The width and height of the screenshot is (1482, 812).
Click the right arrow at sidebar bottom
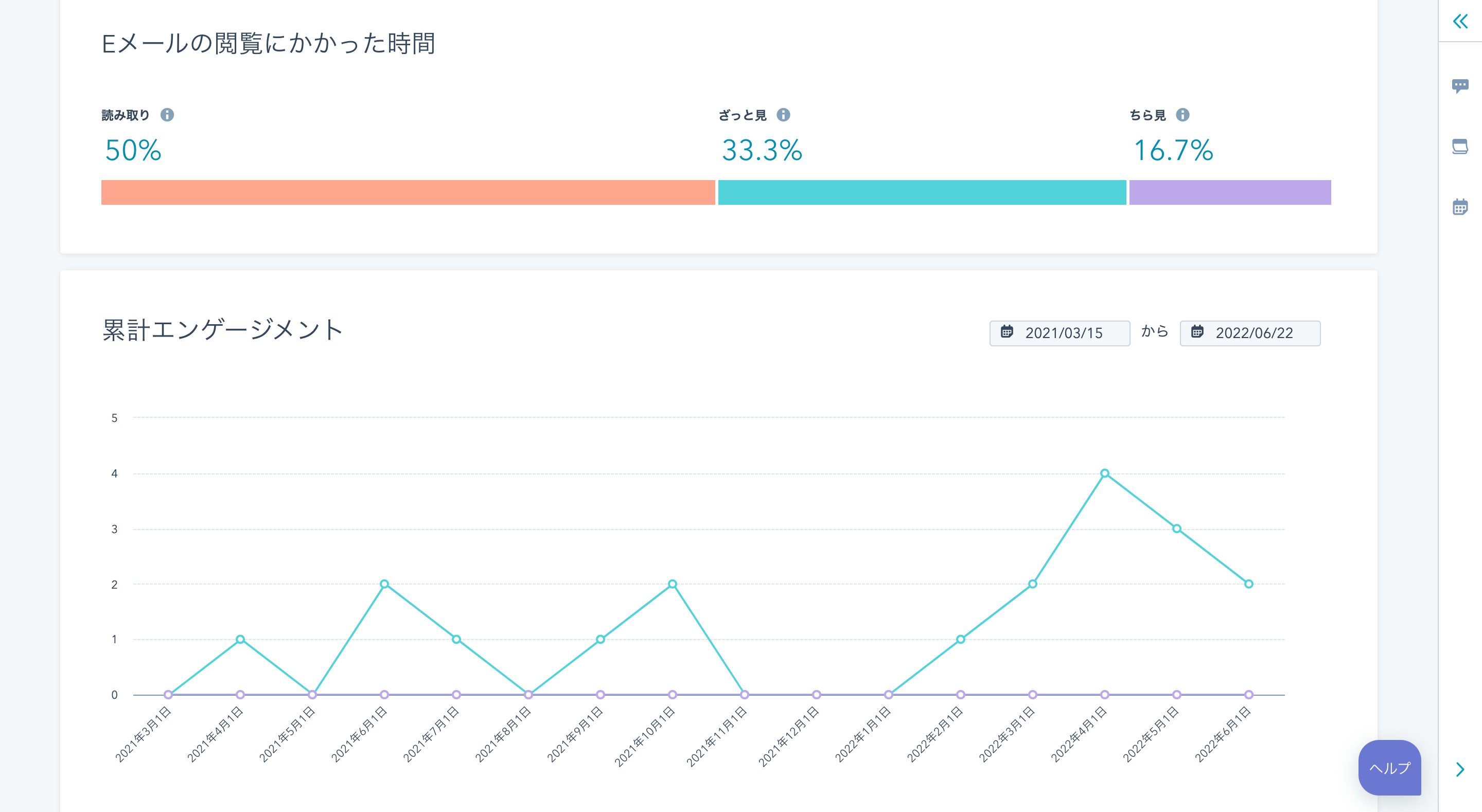click(1460, 769)
